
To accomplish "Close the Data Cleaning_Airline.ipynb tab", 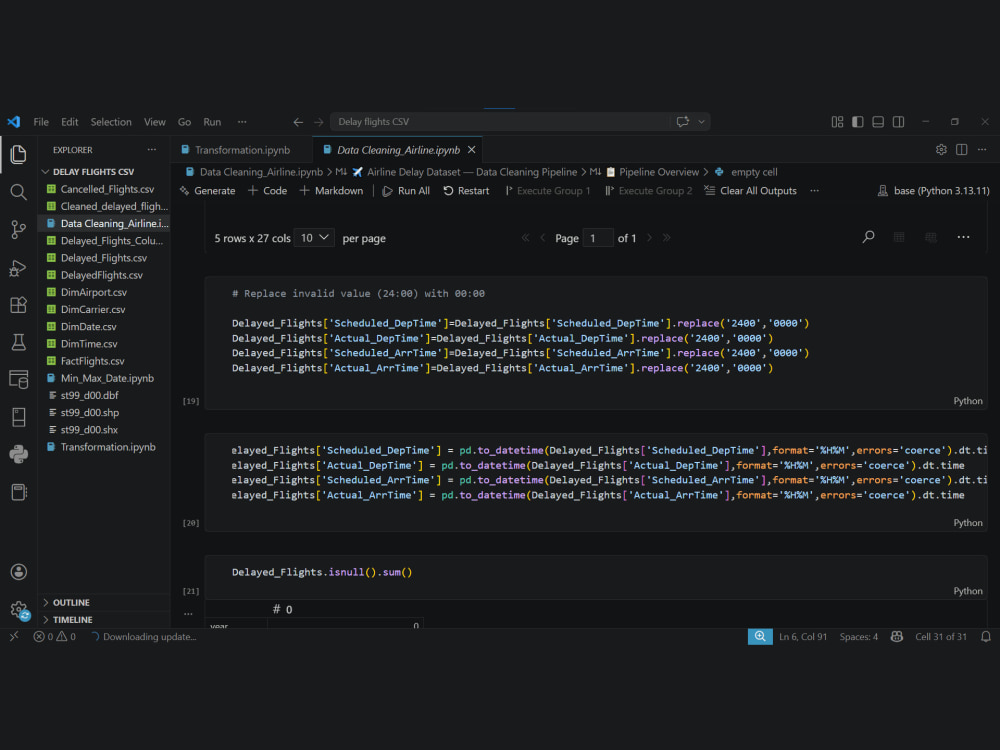I will tap(471, 150).
